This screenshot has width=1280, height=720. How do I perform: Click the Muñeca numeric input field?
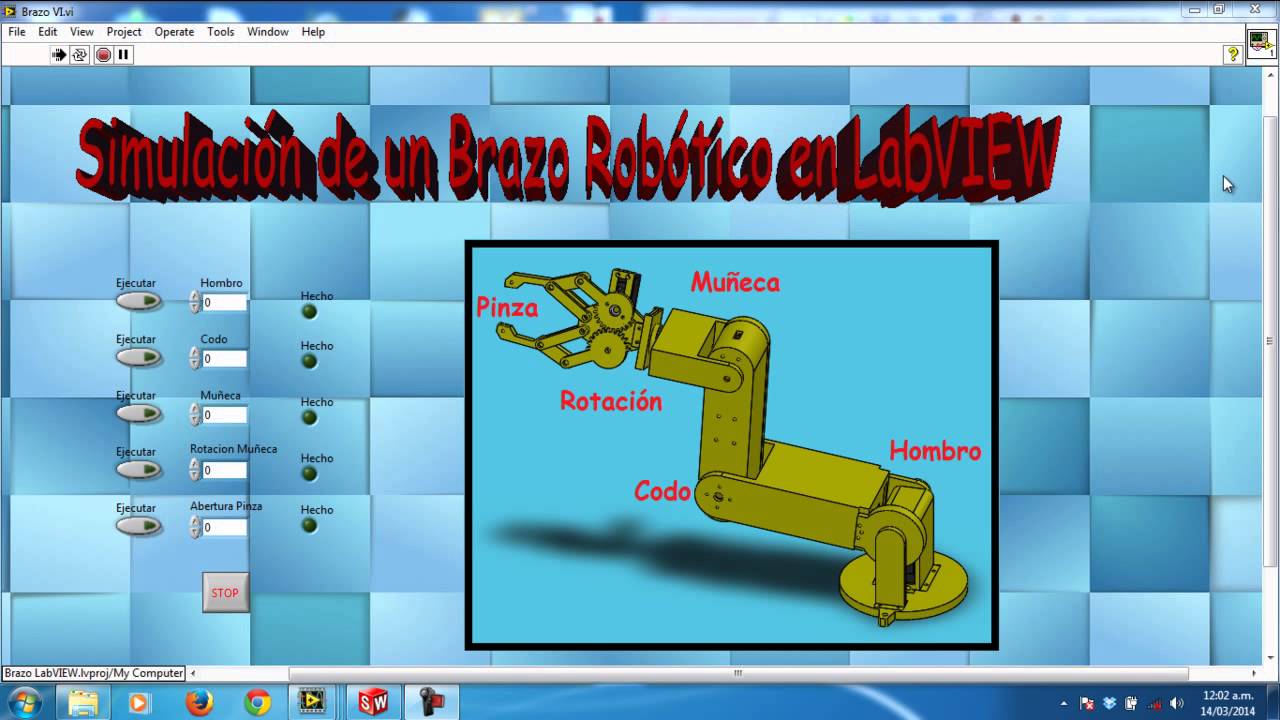click(224, 414)
